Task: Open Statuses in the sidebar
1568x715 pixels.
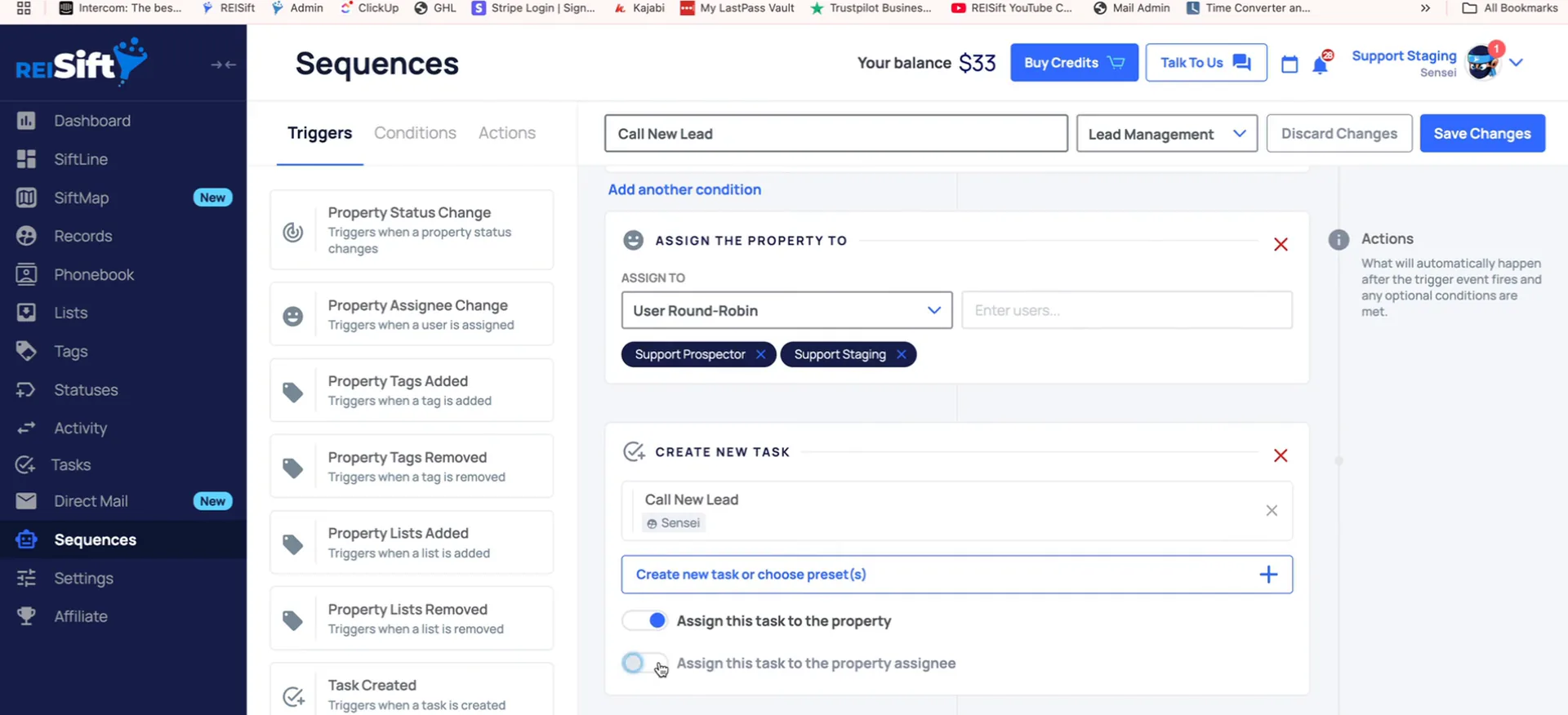Action: (x=86, y=389)
